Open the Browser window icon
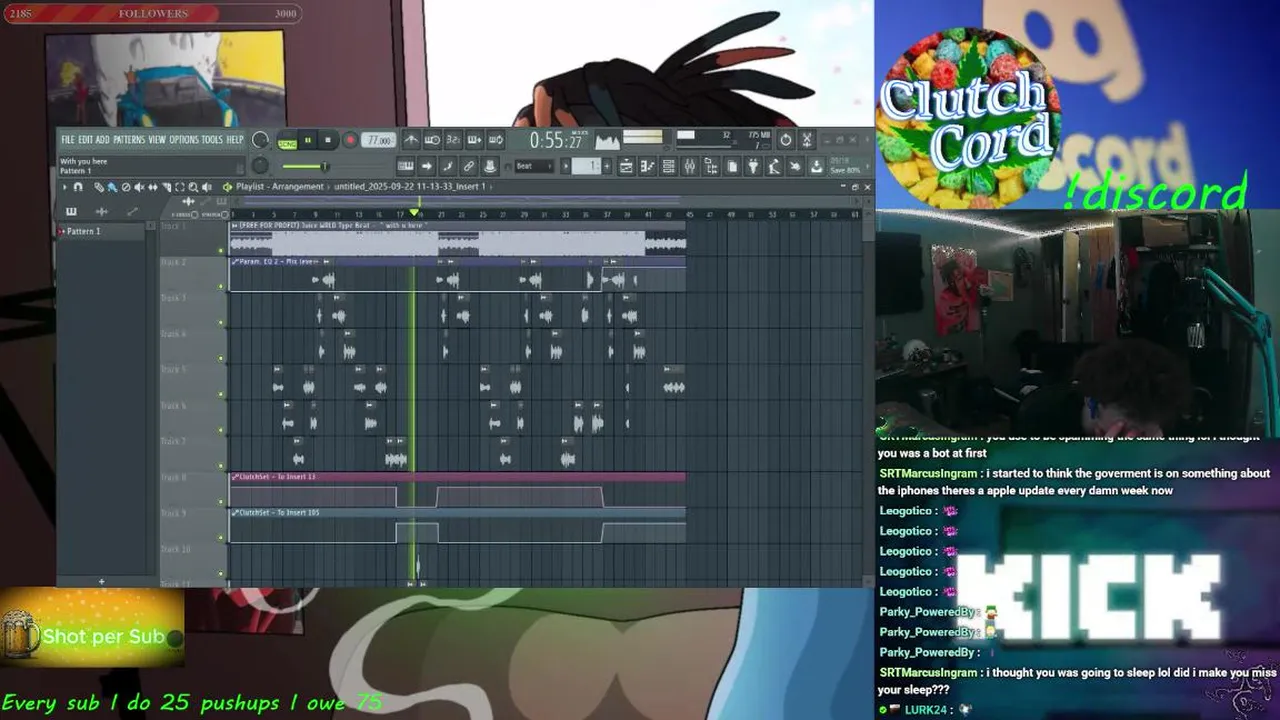 [x=711, y=166]
